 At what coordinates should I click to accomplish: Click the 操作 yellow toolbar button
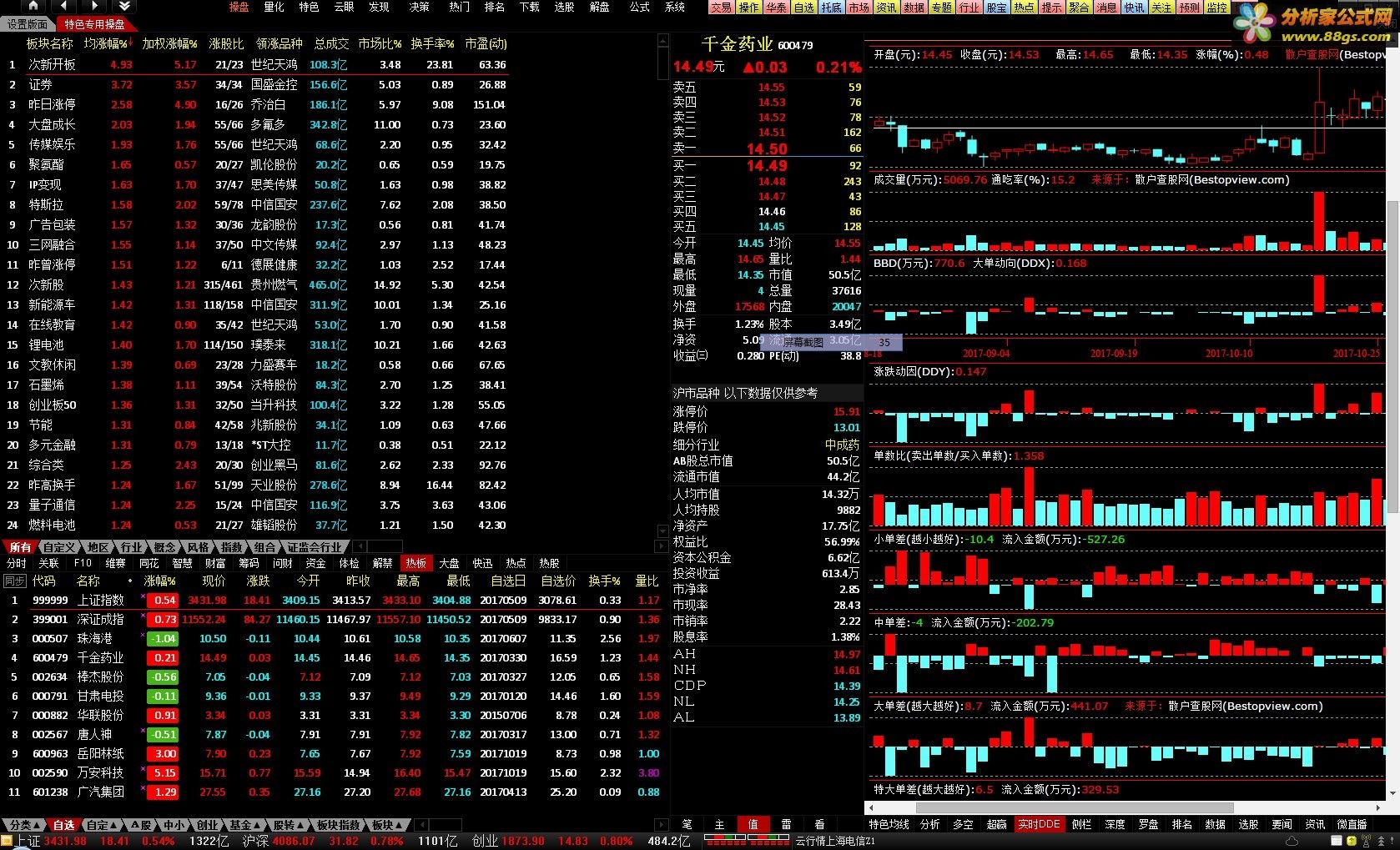pos(748,8)
